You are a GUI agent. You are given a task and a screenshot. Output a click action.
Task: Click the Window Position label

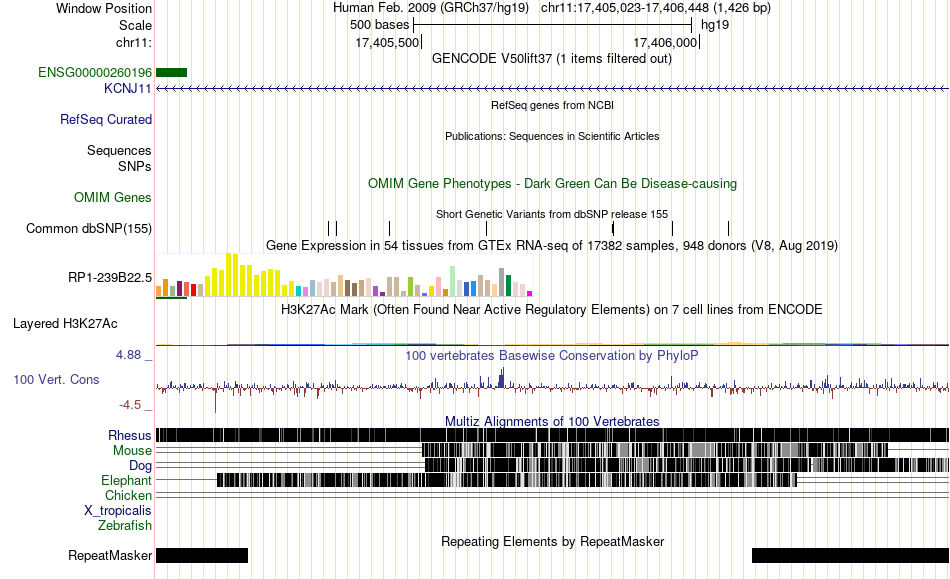pos(104,8)
